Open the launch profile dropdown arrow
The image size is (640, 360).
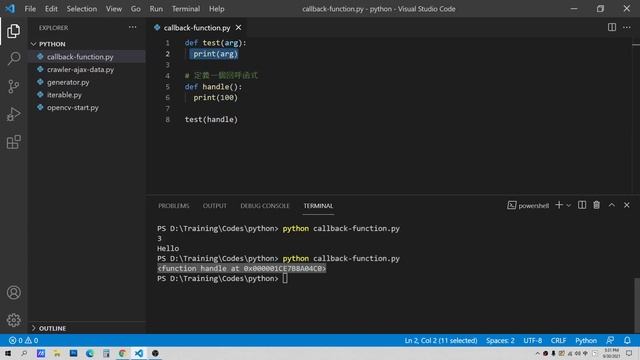568,205
